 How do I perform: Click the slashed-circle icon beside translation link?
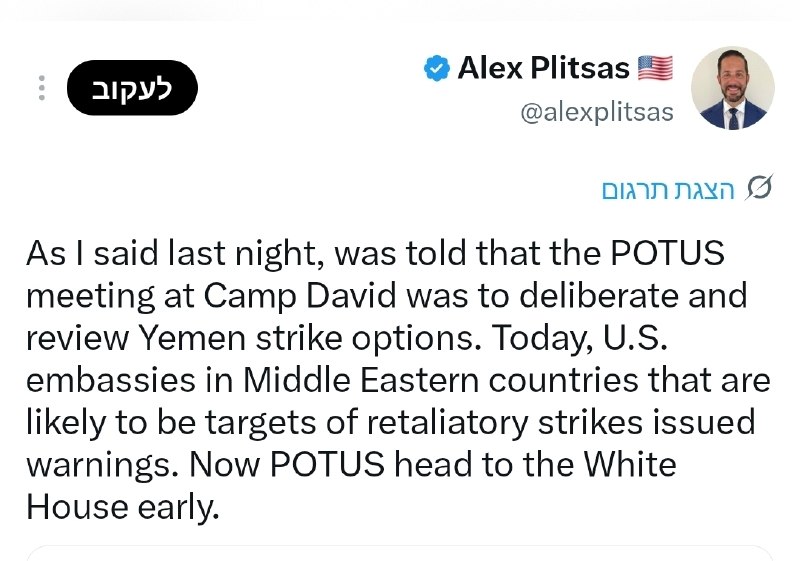point(758,188)
